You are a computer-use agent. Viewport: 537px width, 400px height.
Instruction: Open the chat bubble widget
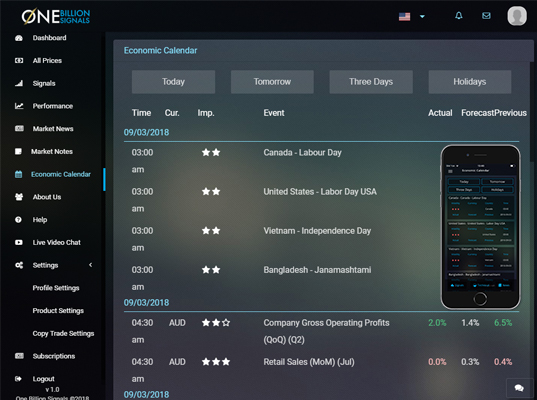tap(519, 388)
